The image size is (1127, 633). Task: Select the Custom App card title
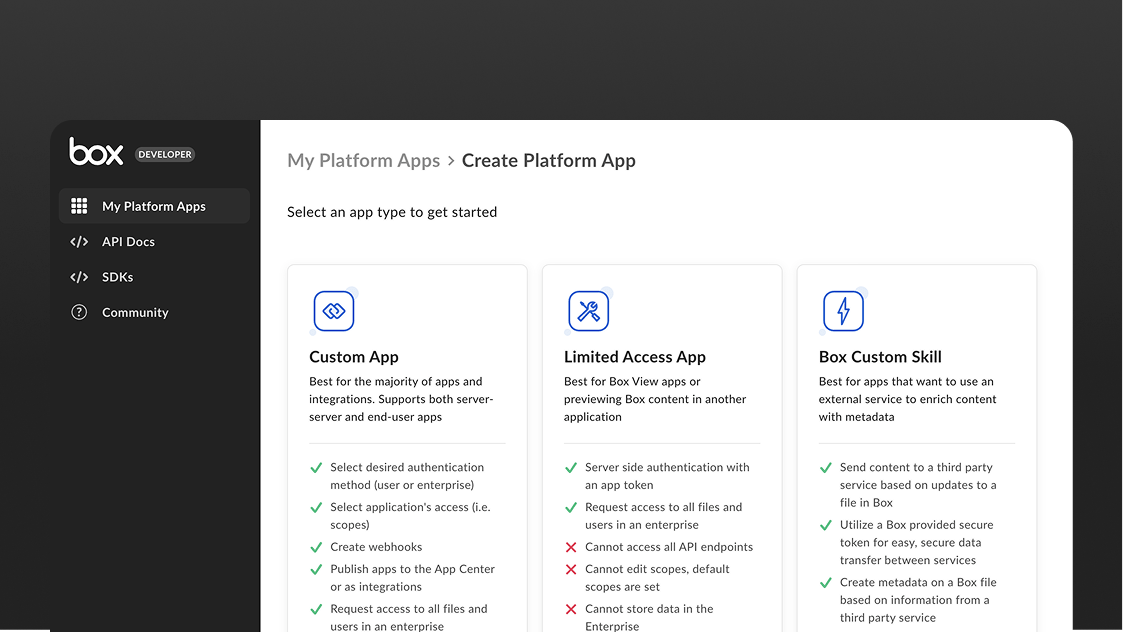[x=354, y=357]
